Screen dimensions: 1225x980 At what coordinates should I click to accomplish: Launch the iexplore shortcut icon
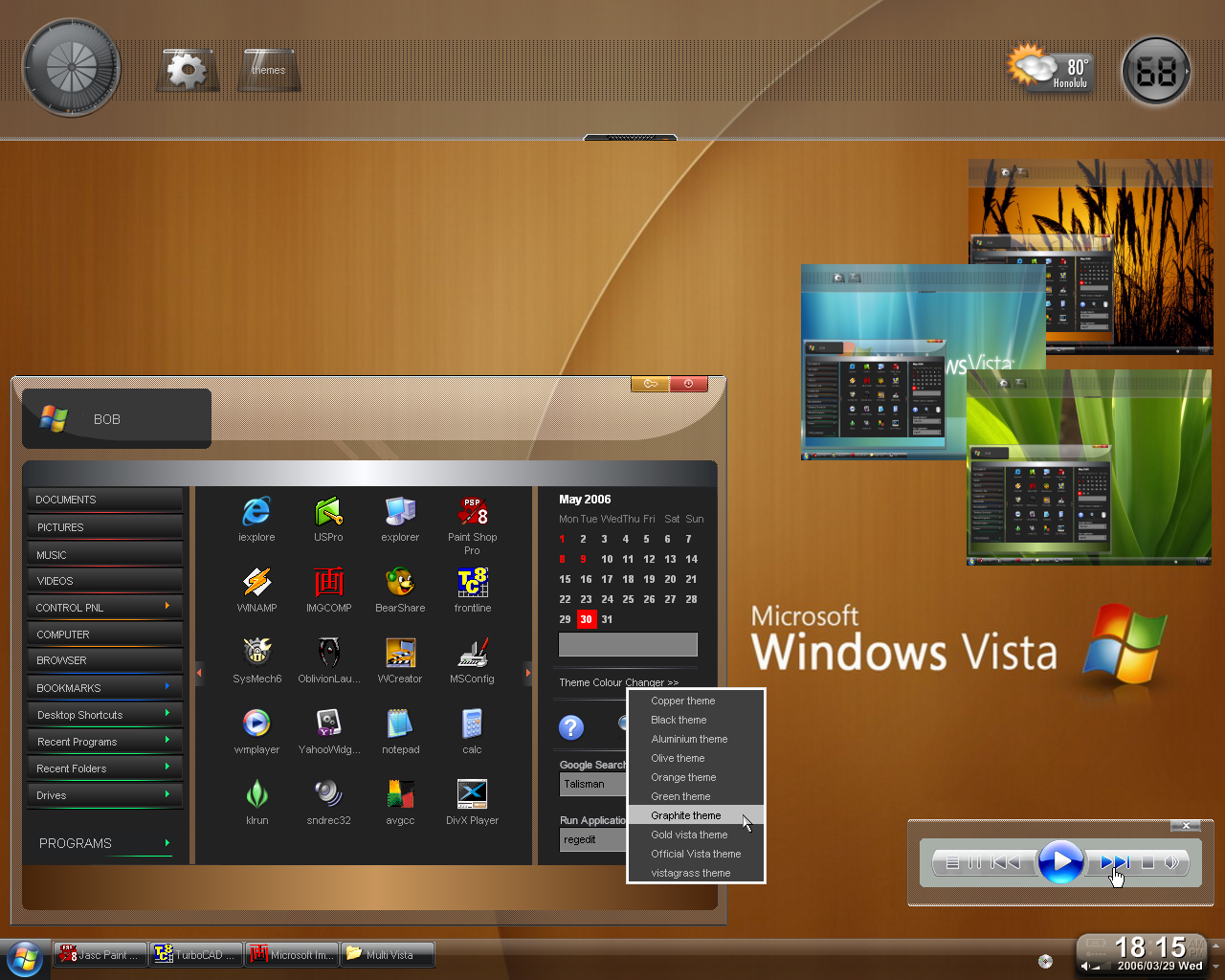click(256, 511)
